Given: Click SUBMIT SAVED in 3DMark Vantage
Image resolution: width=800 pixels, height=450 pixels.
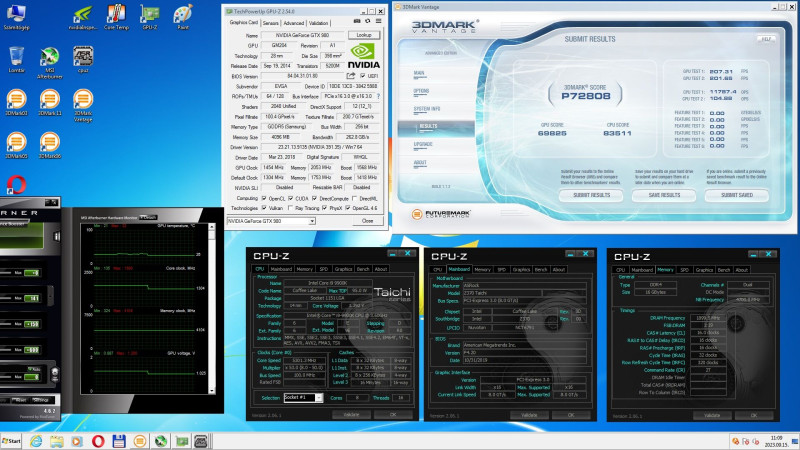Looking at the screenshot, I should coord(737,195).
